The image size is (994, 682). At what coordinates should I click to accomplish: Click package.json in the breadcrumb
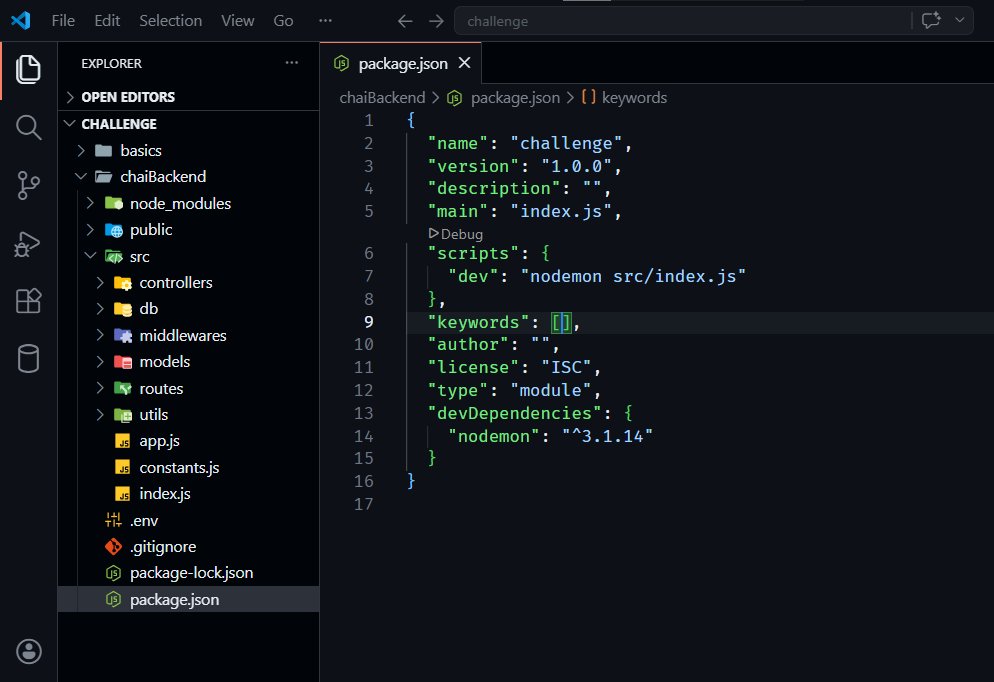point(515,98)
